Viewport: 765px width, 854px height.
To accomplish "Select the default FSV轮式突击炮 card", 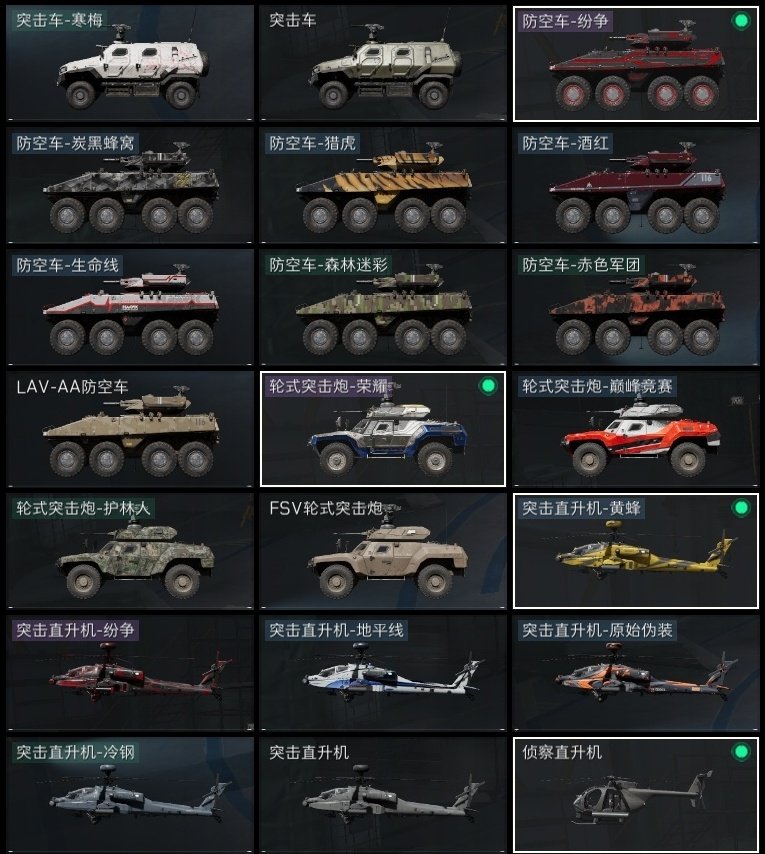I will (x=383, y=551).
